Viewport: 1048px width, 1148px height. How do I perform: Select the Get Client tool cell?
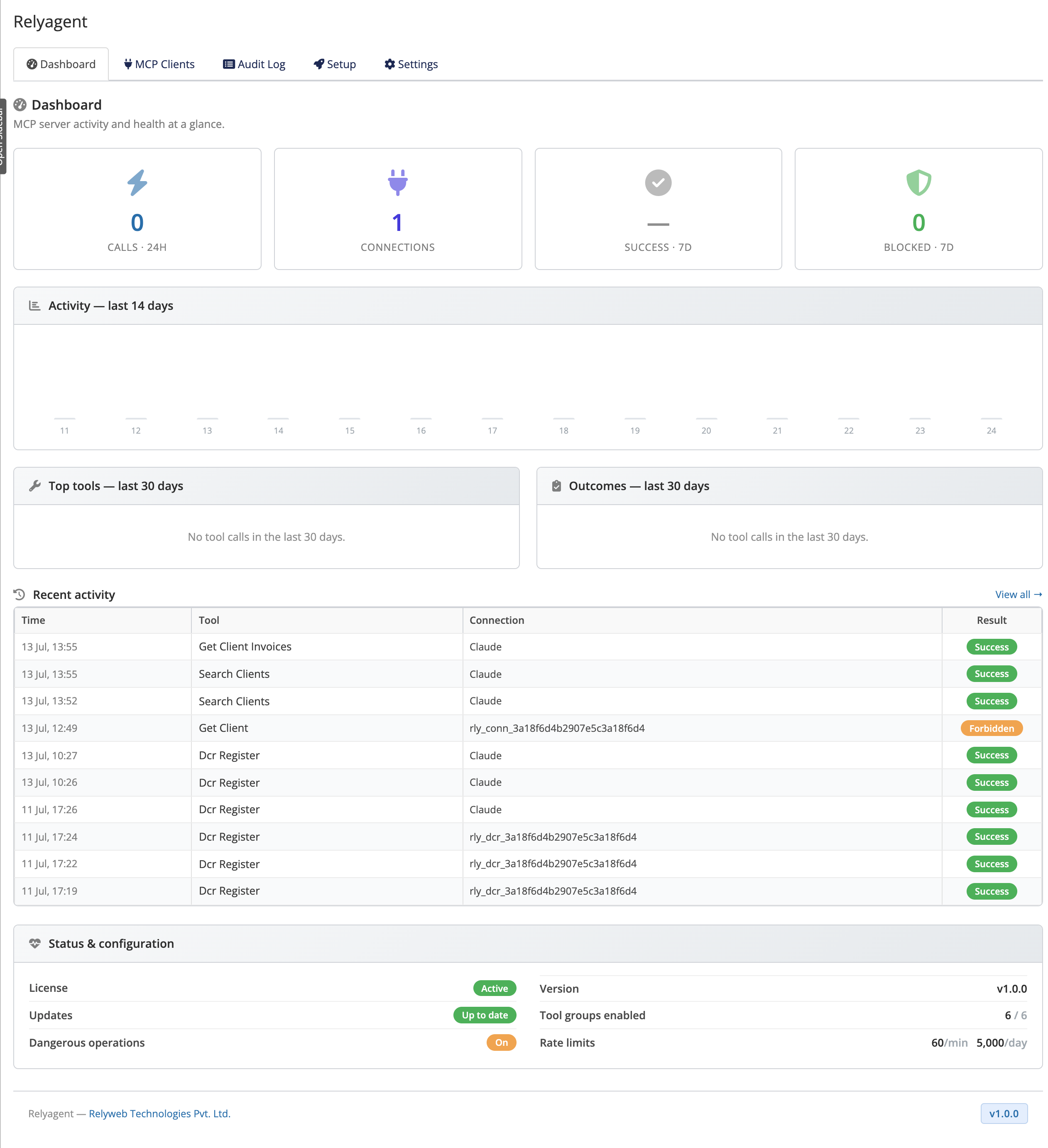[x=327, y=729]
